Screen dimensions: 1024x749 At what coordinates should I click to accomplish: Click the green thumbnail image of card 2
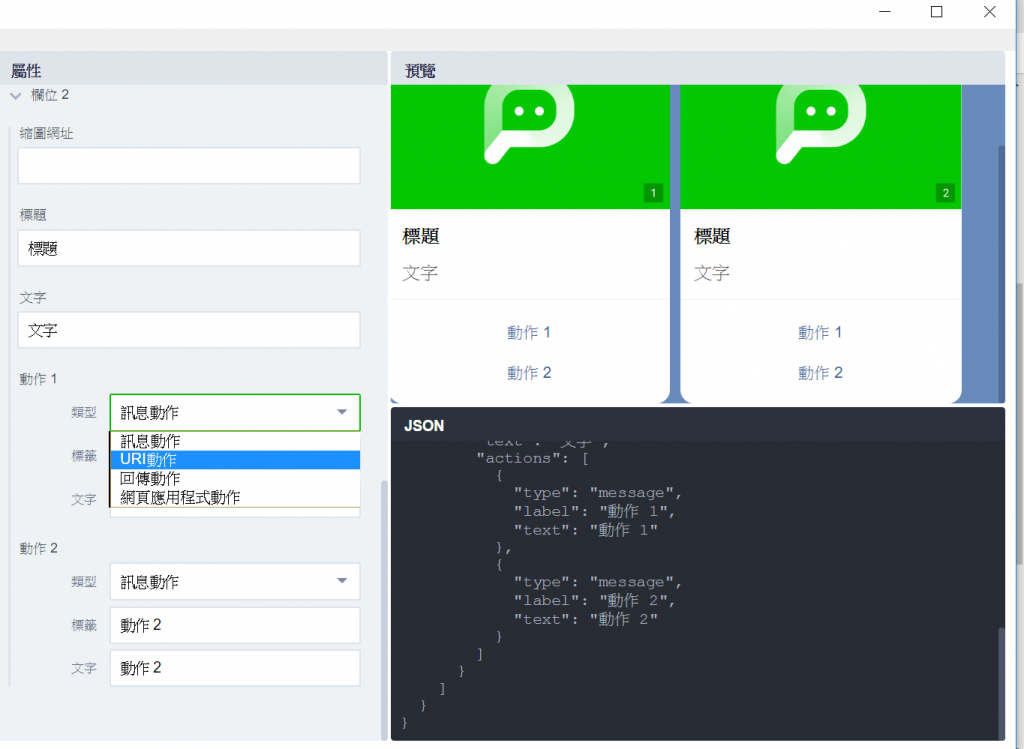click(821, 147)
